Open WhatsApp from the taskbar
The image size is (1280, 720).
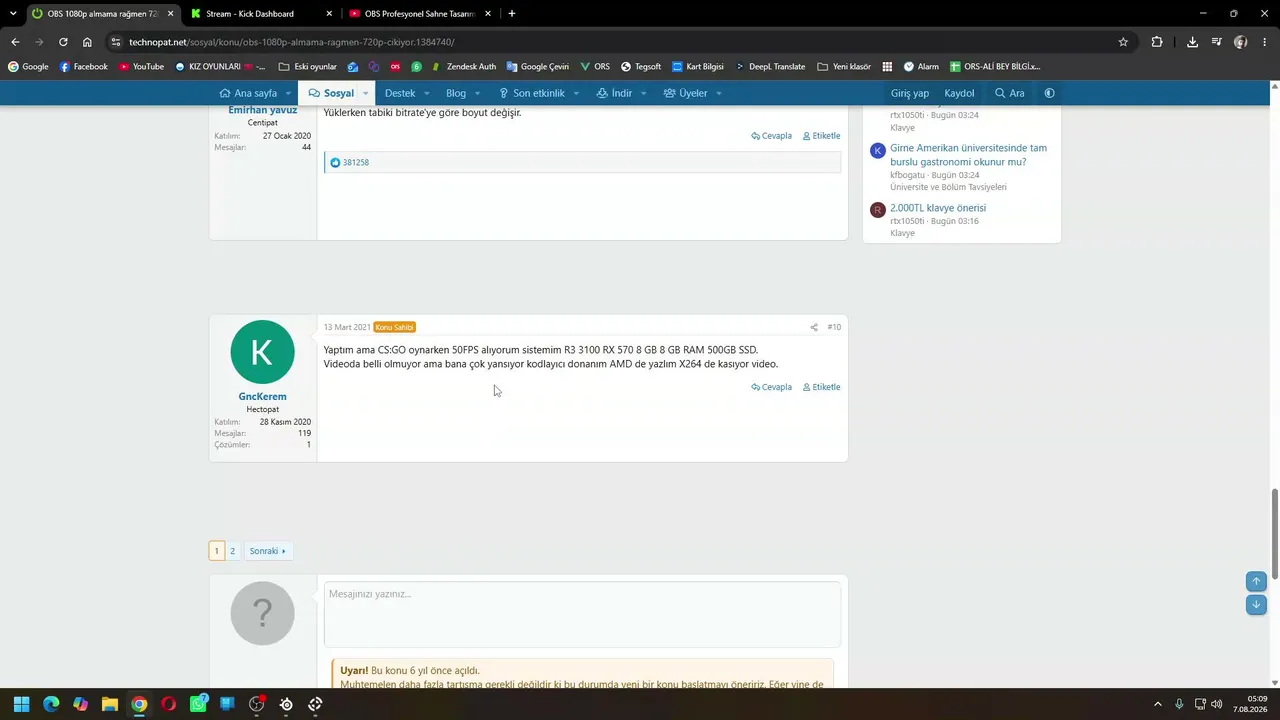(x=198, y=704)
